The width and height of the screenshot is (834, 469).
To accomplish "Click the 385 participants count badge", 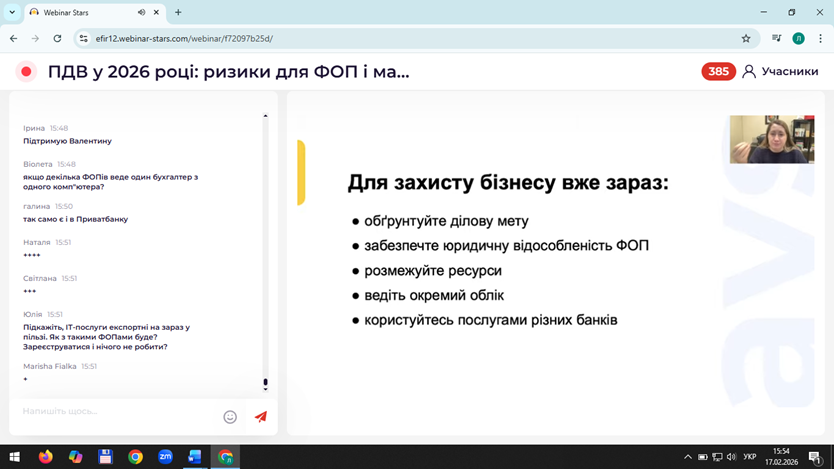I will click(718, 71).
